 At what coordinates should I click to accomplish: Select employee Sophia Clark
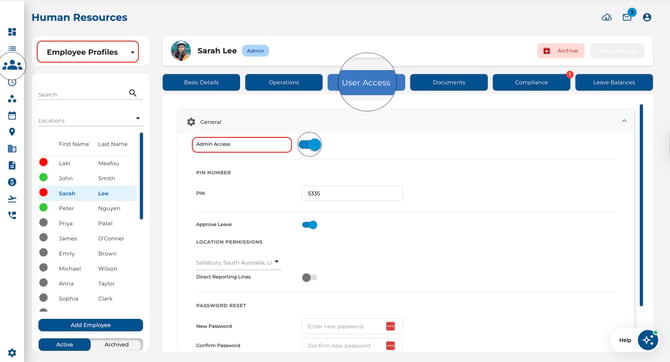pyautogui.click(x=88, y=298)
